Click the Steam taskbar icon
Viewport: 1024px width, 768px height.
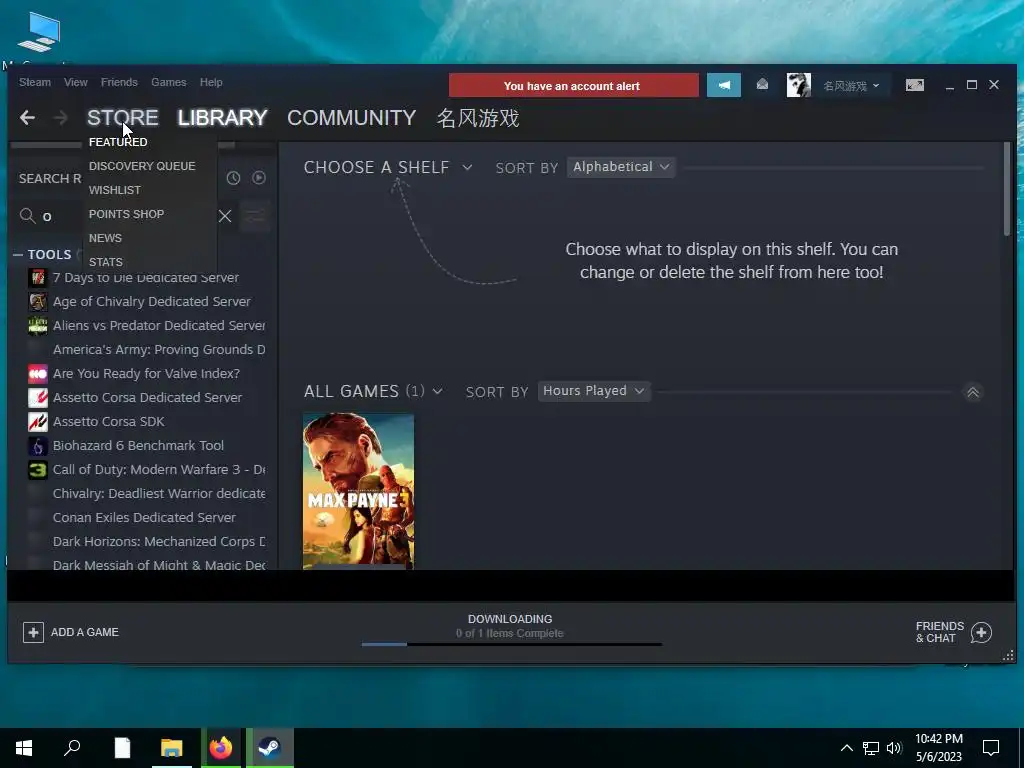tap(269, 748)
